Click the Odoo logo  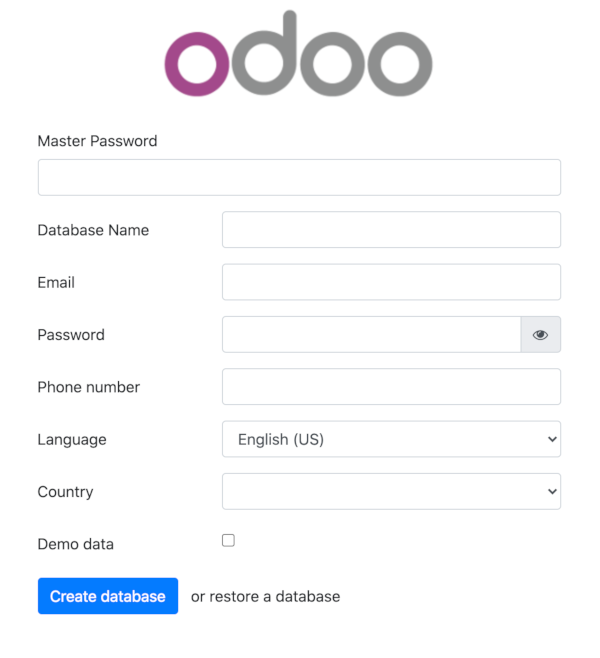point(298,55)
